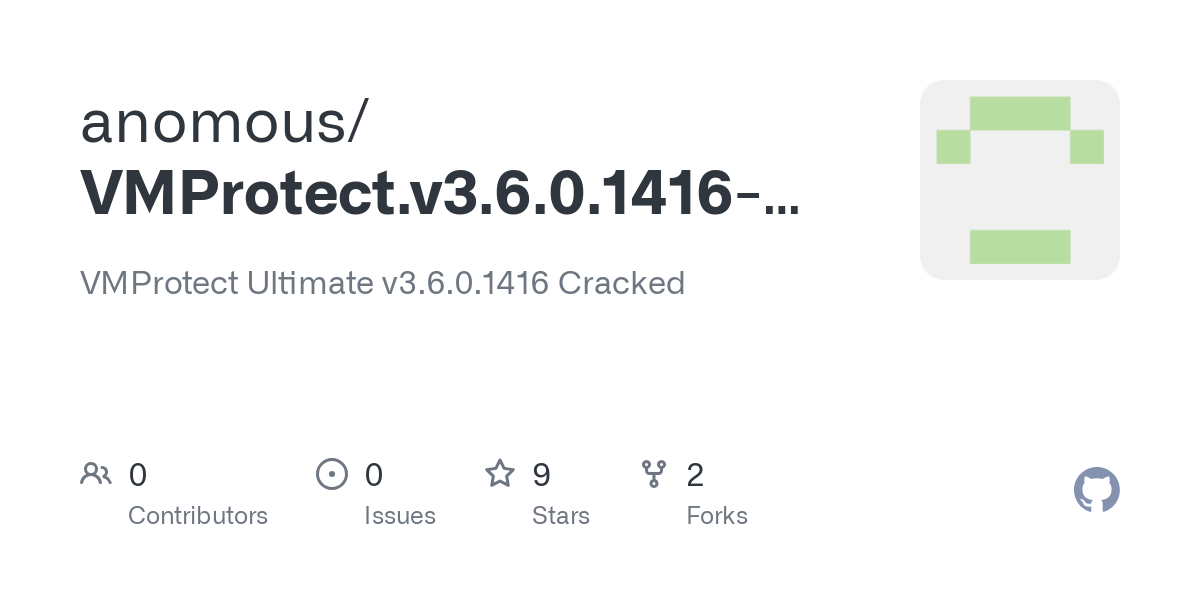Click the Forks branch icon
Screen dimensions: 1200x600
click(x=654, y=474)
